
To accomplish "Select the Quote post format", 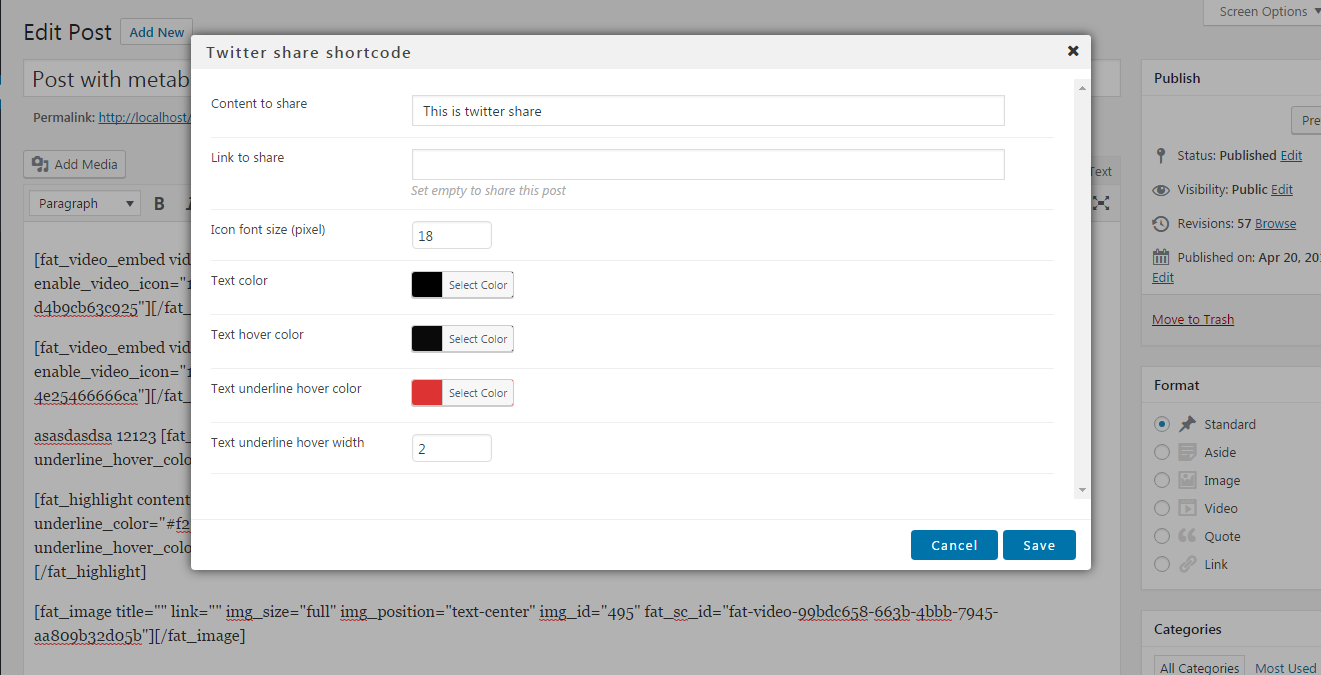I will [x=1161, y=536].
